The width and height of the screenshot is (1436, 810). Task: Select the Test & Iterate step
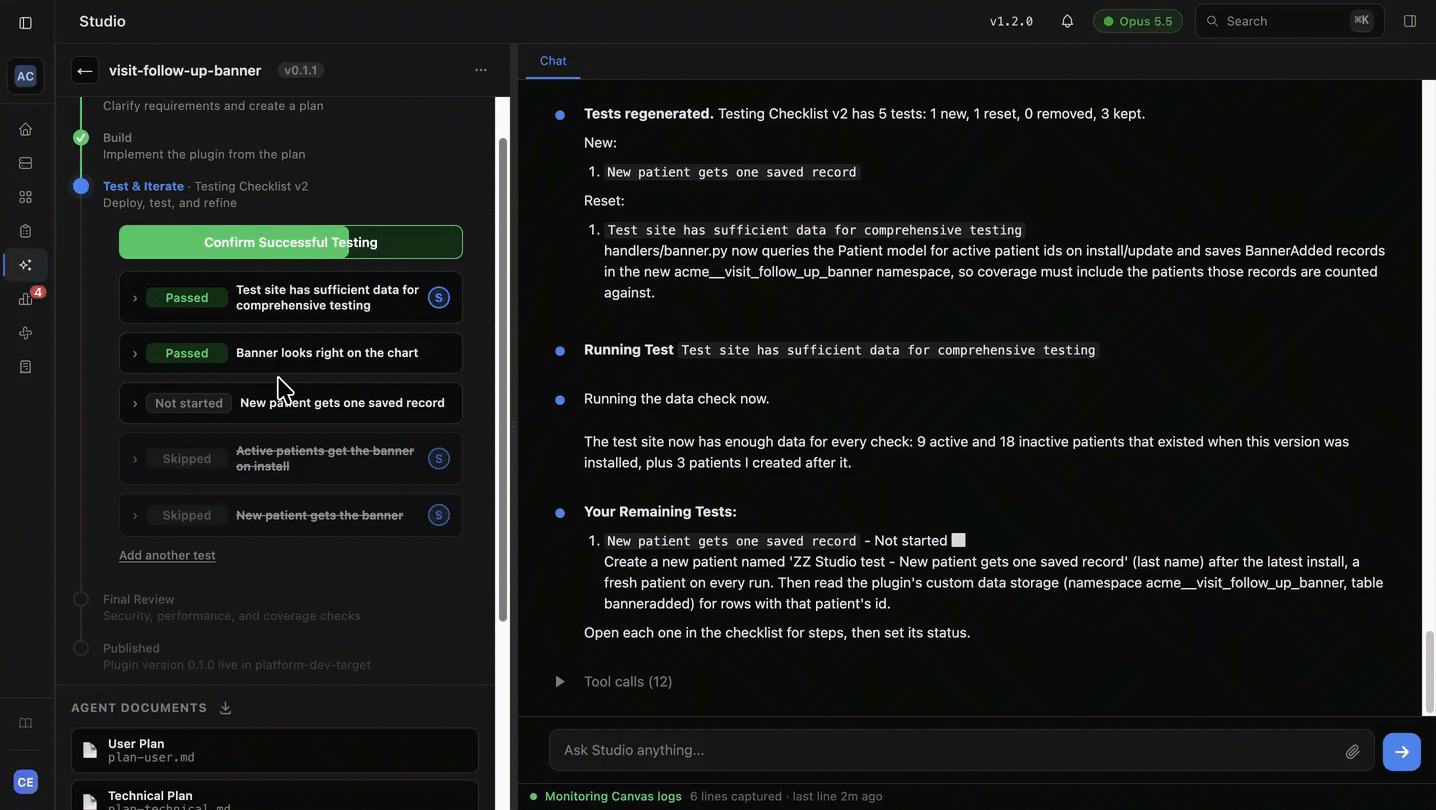pyautogui.click(x=143, y=186)
